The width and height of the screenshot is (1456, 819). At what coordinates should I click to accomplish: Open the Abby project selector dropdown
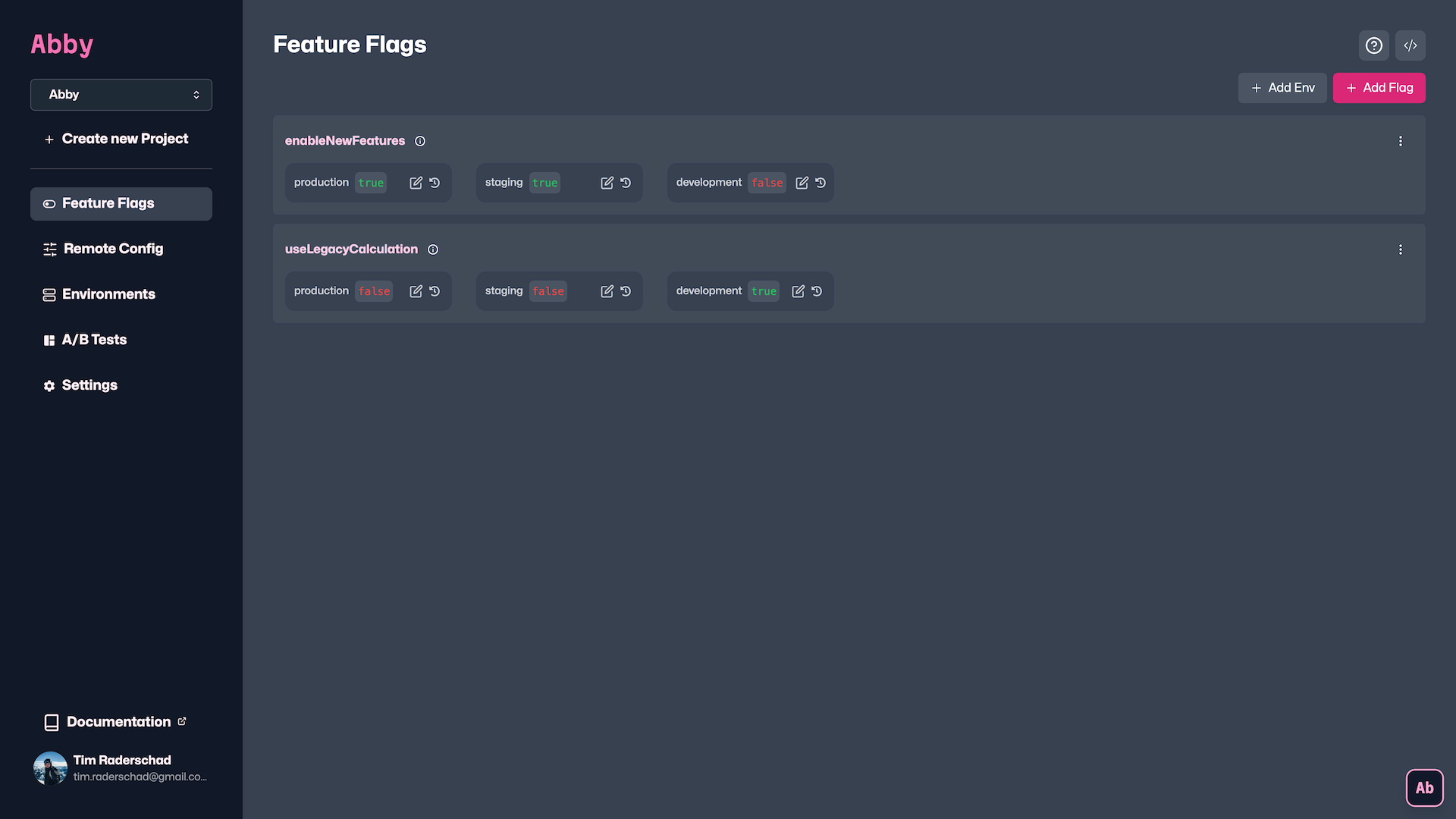pos(121,95)
